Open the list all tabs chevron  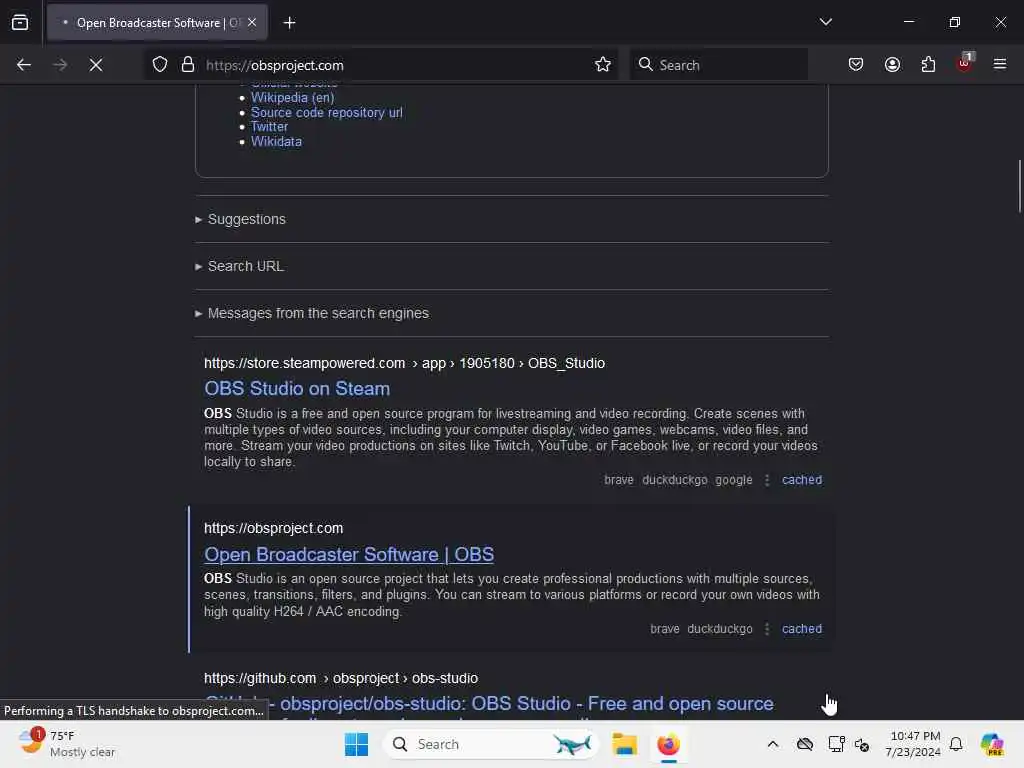tap(825, 22)
